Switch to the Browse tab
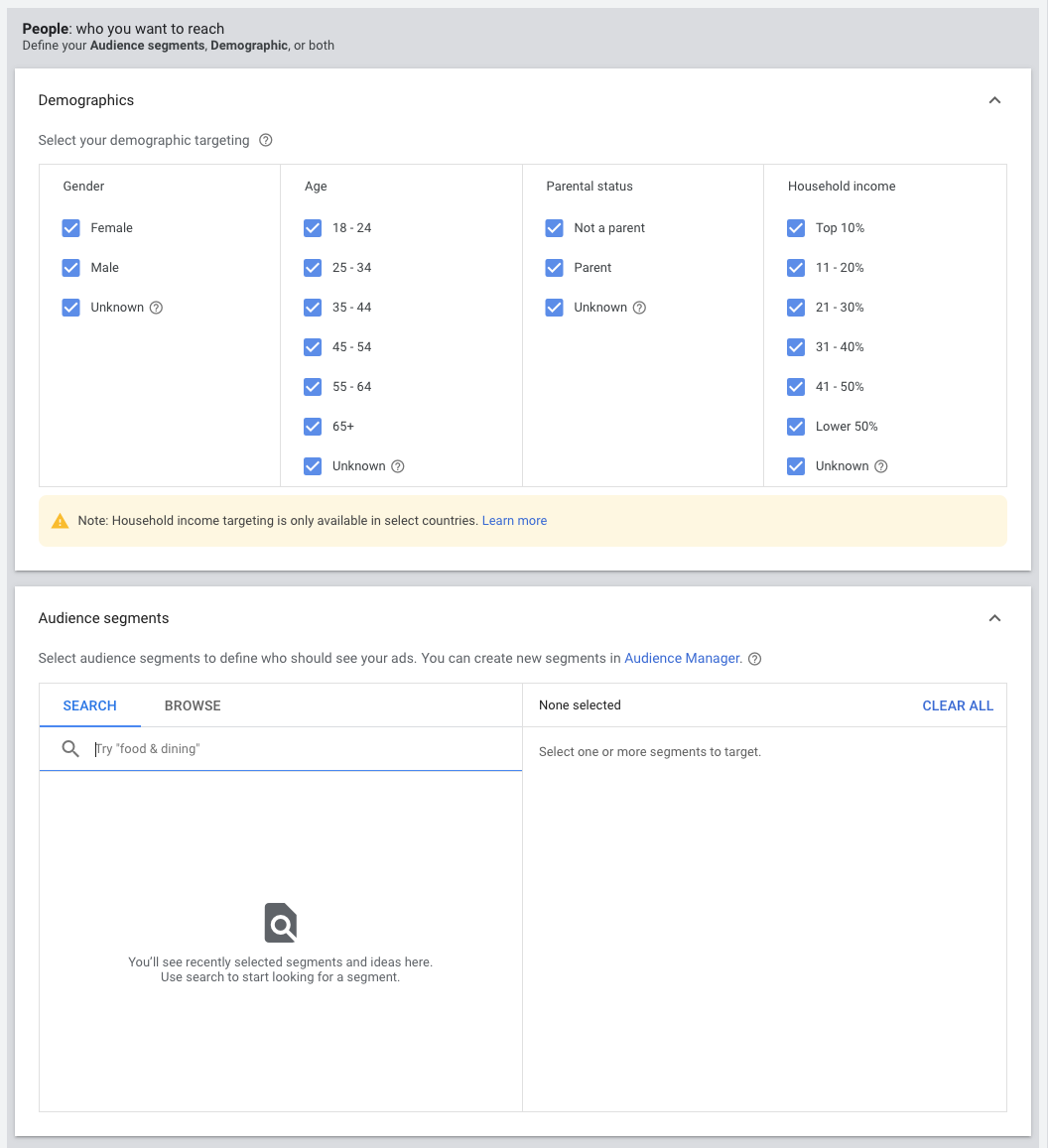Image resolution: width=1048 pixels, height=1148 pixels. click(193, 705)
